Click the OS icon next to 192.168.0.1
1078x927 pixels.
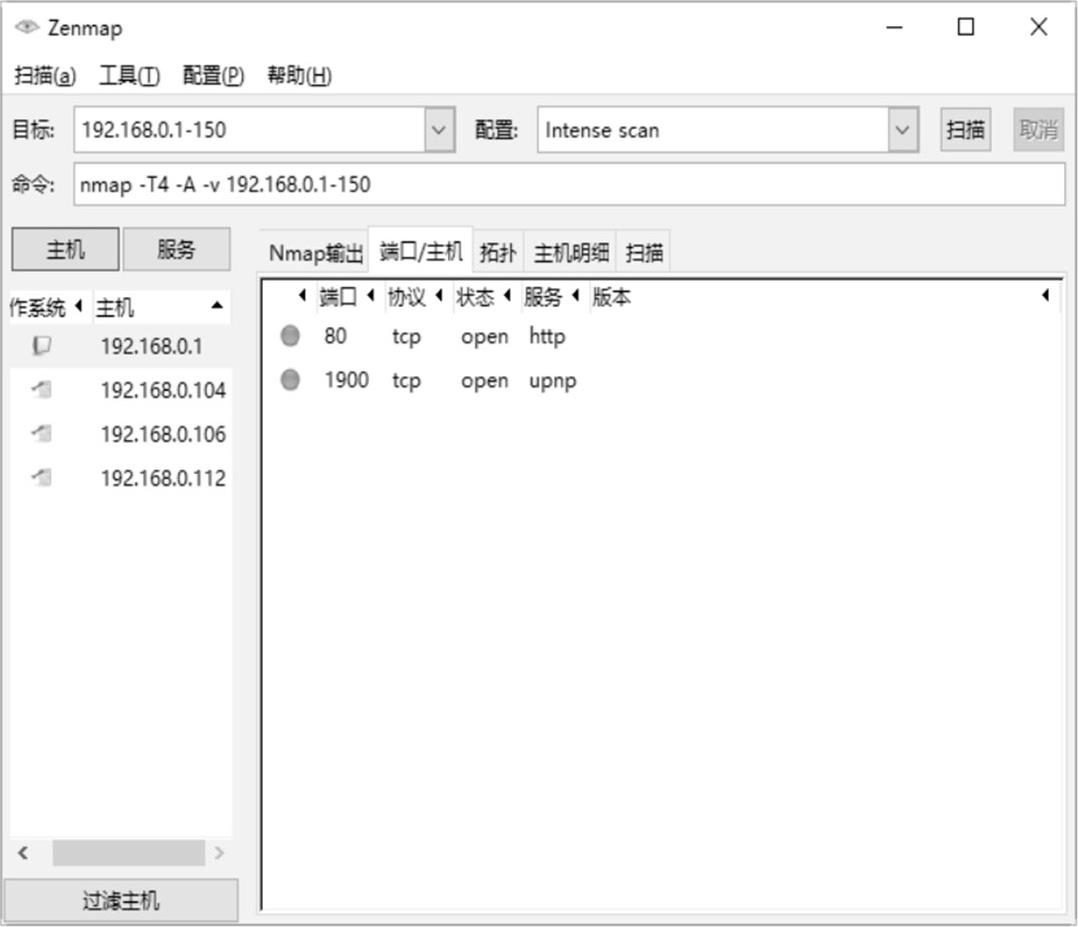(x=41, y=346)
